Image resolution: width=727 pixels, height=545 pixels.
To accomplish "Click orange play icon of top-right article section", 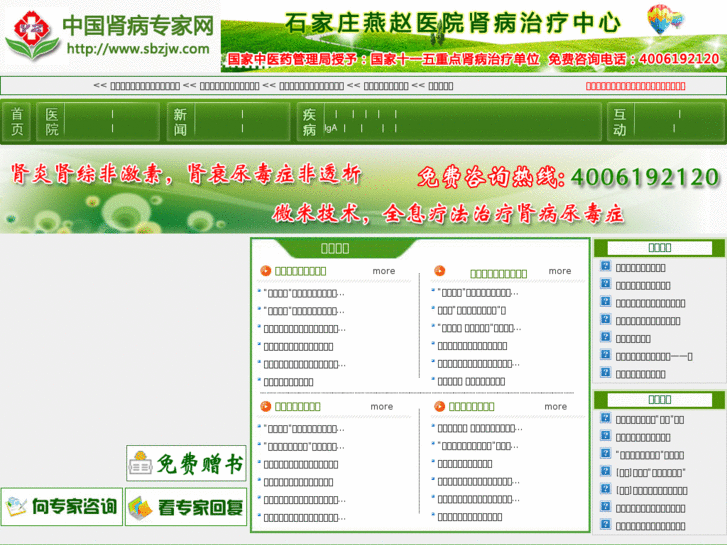I will tap(439, 271).
